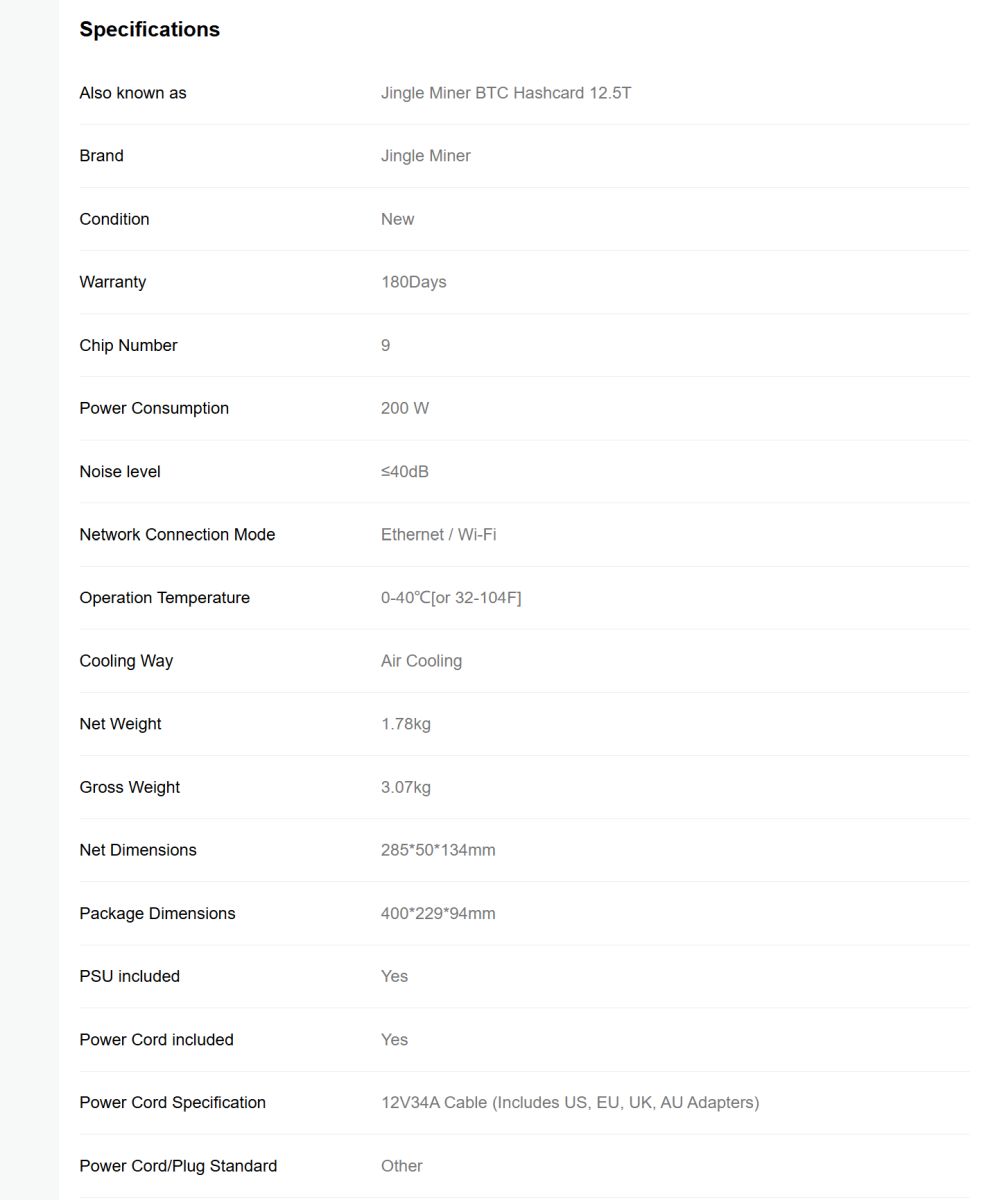Viewport: 988px width, 1200px height.
Task: Click the '200 W' power consumption value
Action: click(404, 408)
